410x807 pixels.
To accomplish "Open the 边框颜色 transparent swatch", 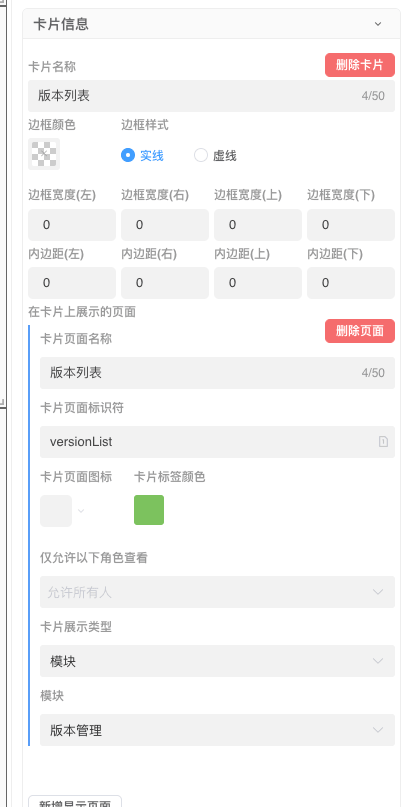I will (44, 154).
